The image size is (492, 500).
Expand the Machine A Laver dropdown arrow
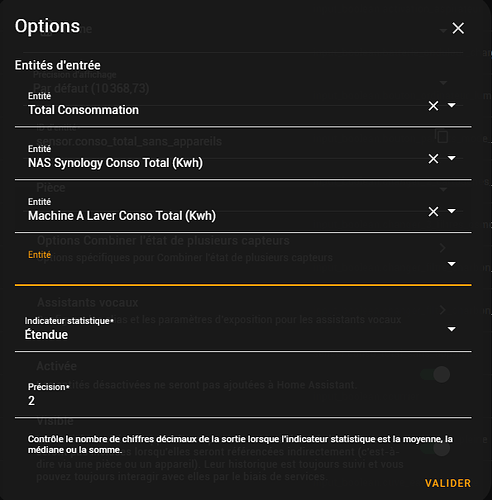click(452, 211)
